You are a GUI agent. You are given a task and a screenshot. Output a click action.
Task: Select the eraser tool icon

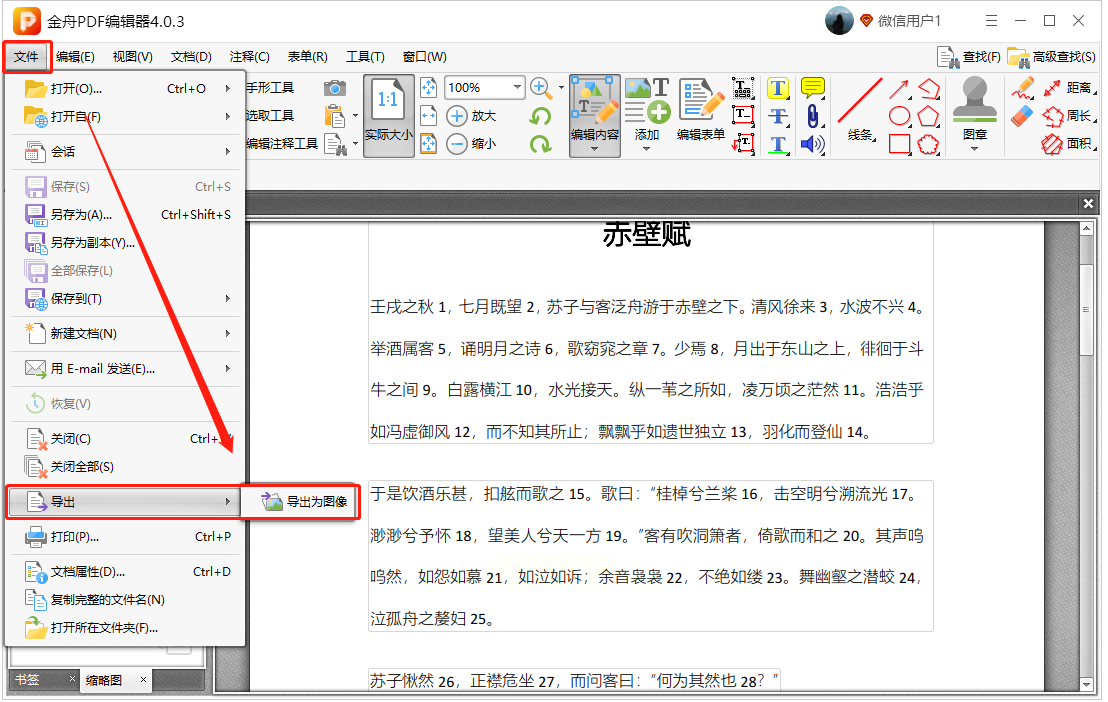click(1021, 116)
